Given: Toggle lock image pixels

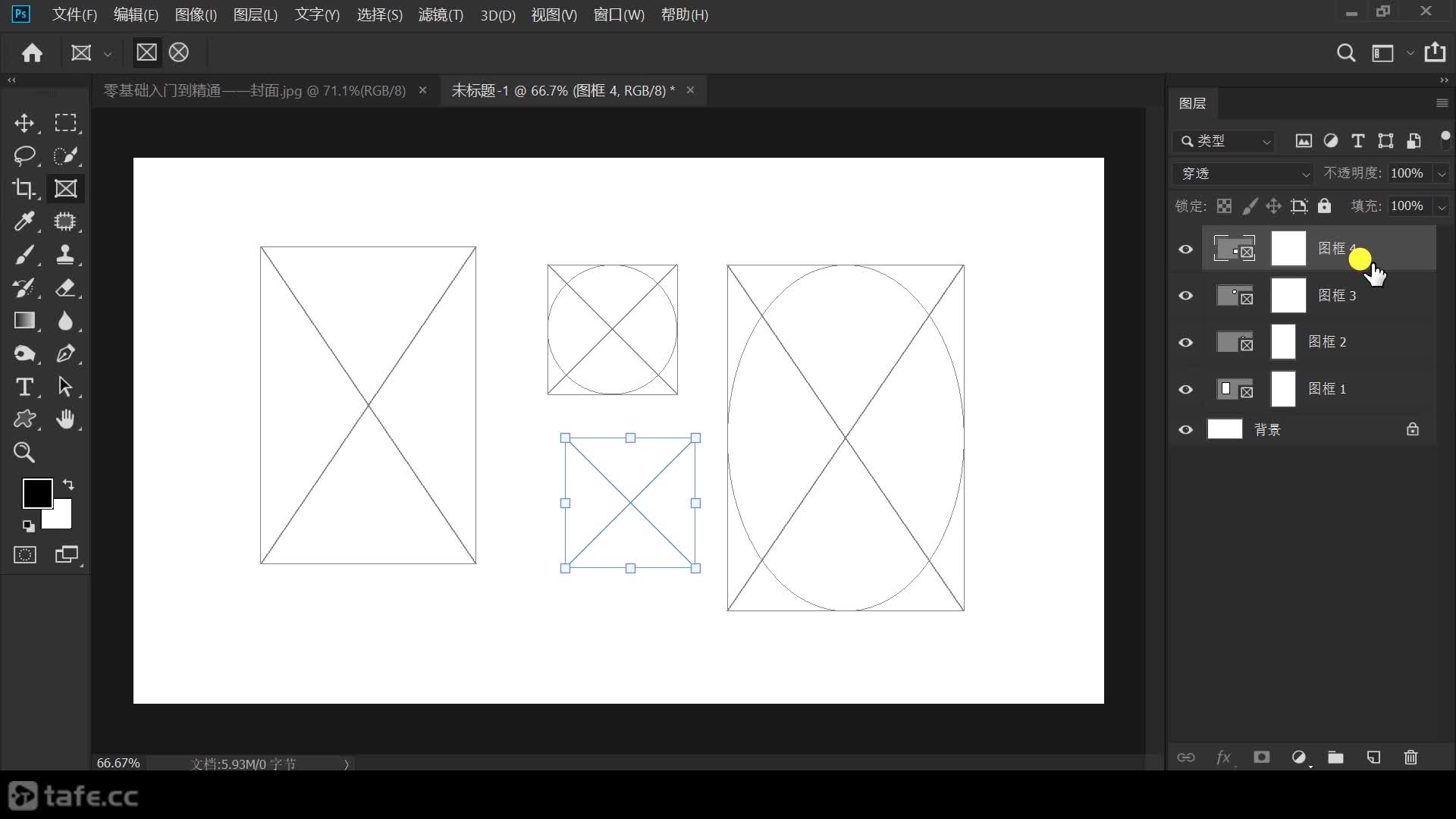Looking at the screenshot, I should (x=1249, y=206).
